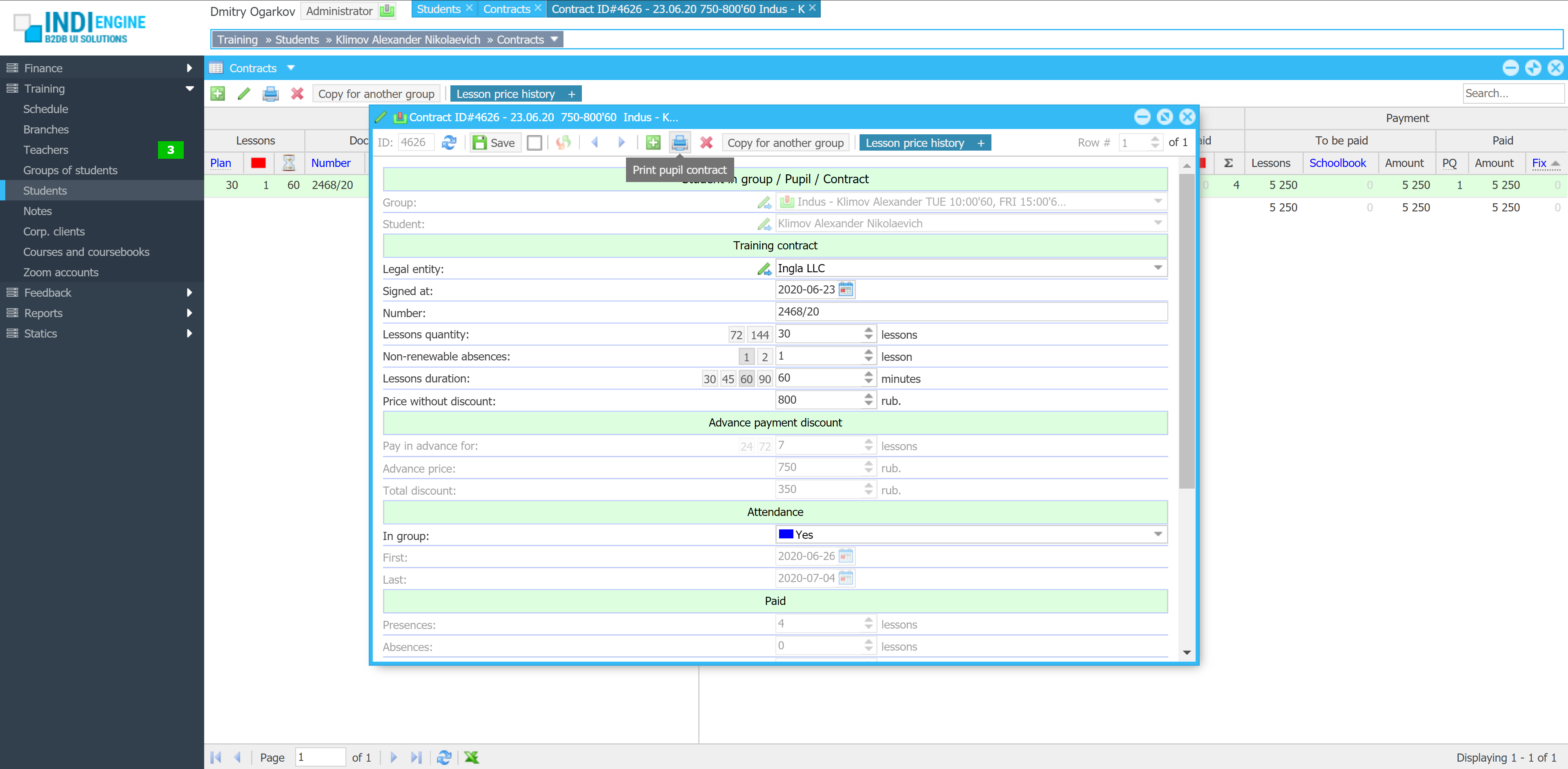The image size is (1568, 769).
Task: Select the 90 minutes duration preset
Action: tap(764, 379)
